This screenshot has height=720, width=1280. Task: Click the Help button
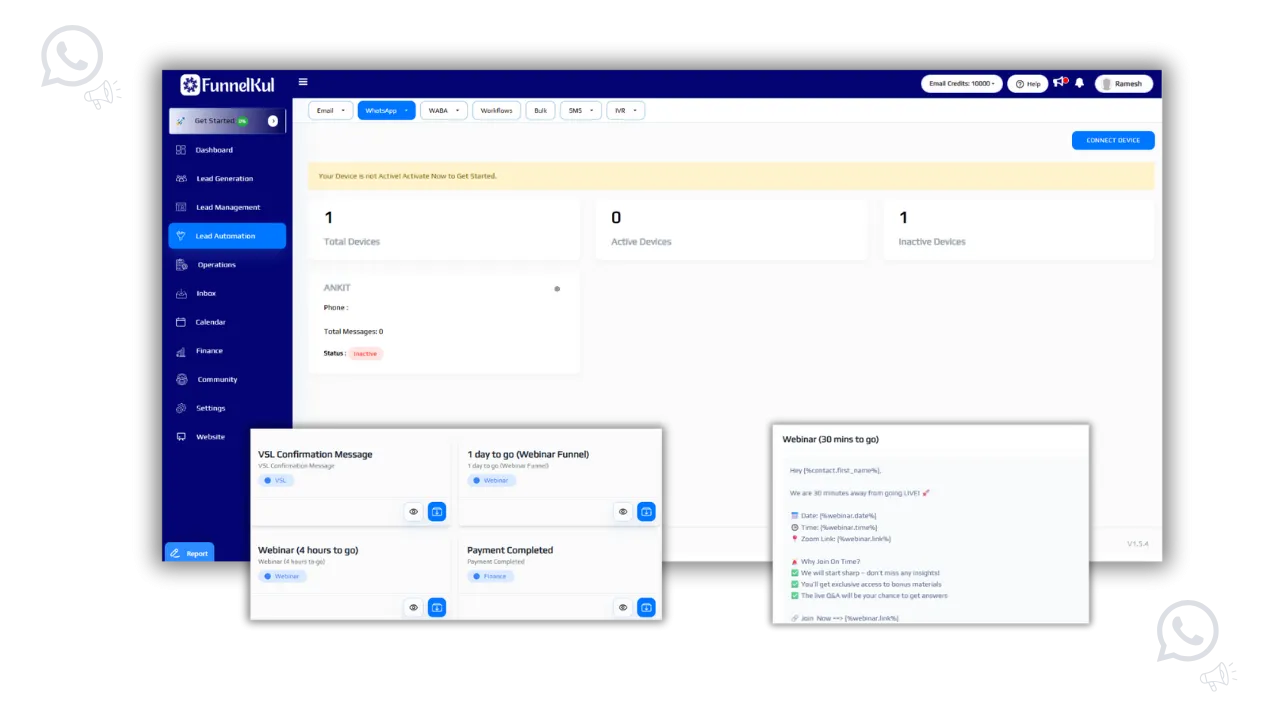pyautogui.click(x=1027, y=84)
